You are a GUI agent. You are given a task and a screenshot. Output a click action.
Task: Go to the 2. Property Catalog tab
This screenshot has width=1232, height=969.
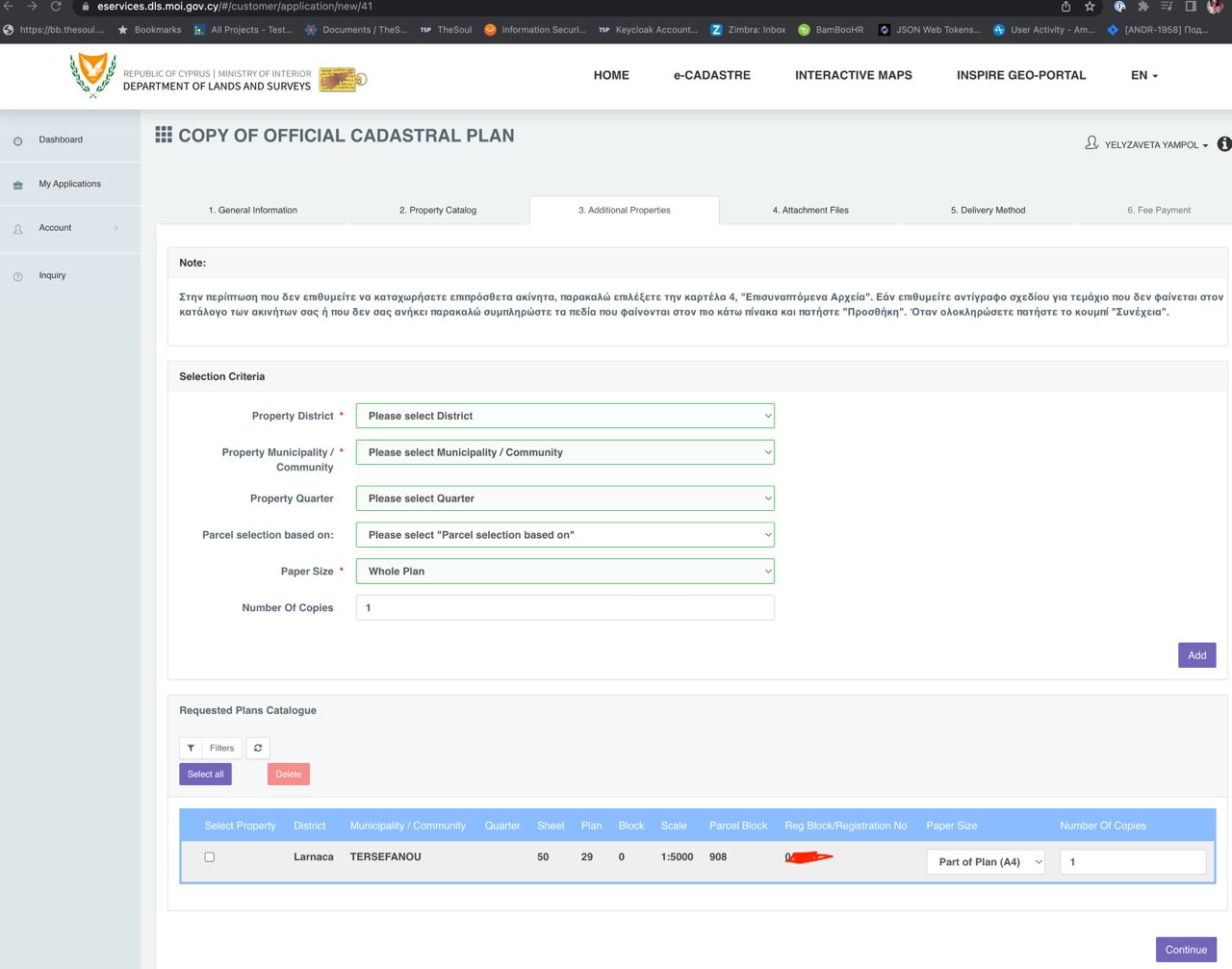438,210
